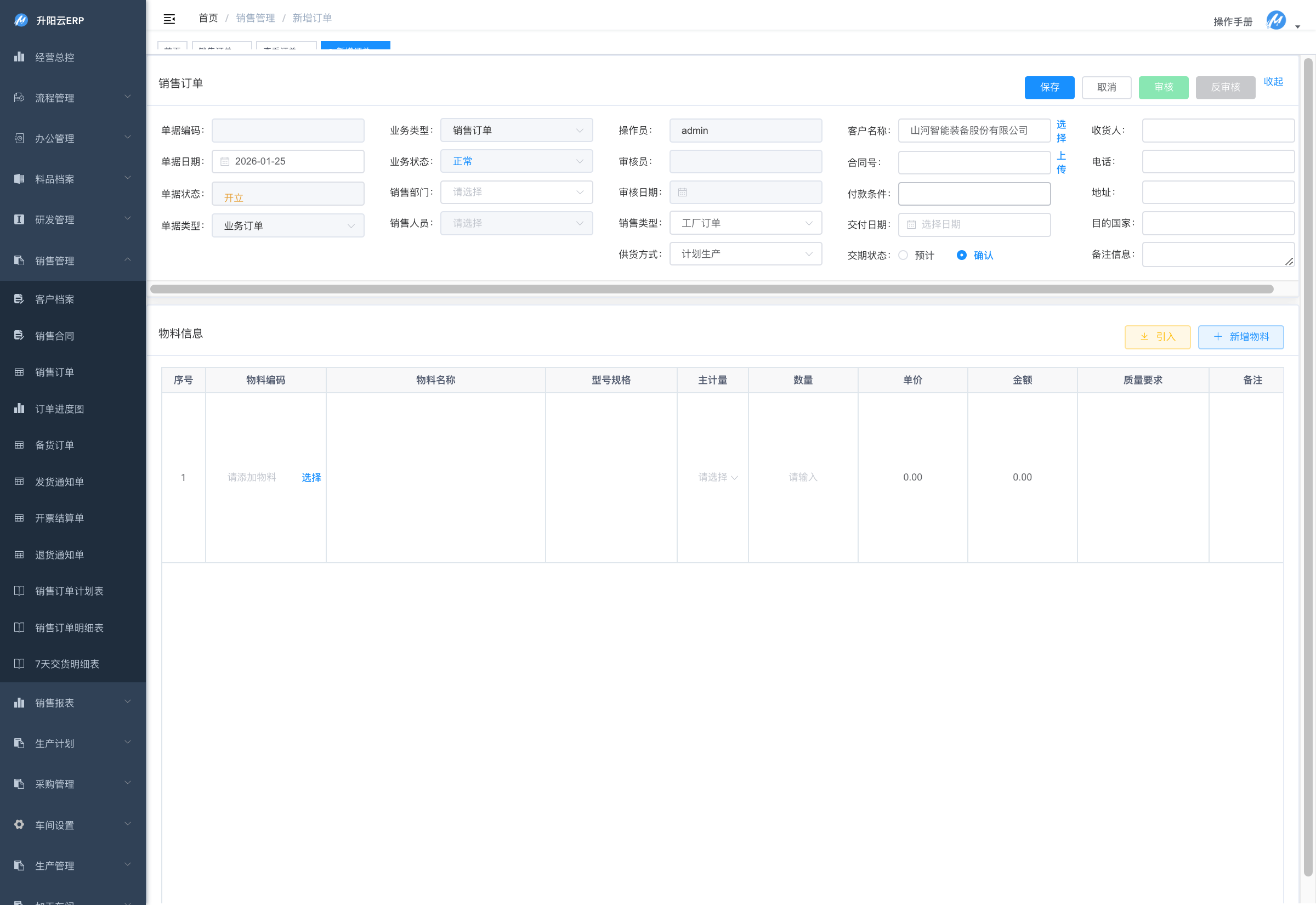Click the 经营总控 bar chart icon
This screenshot has height=905, width=1316.
pyautogui.click(x=19, y=56)
